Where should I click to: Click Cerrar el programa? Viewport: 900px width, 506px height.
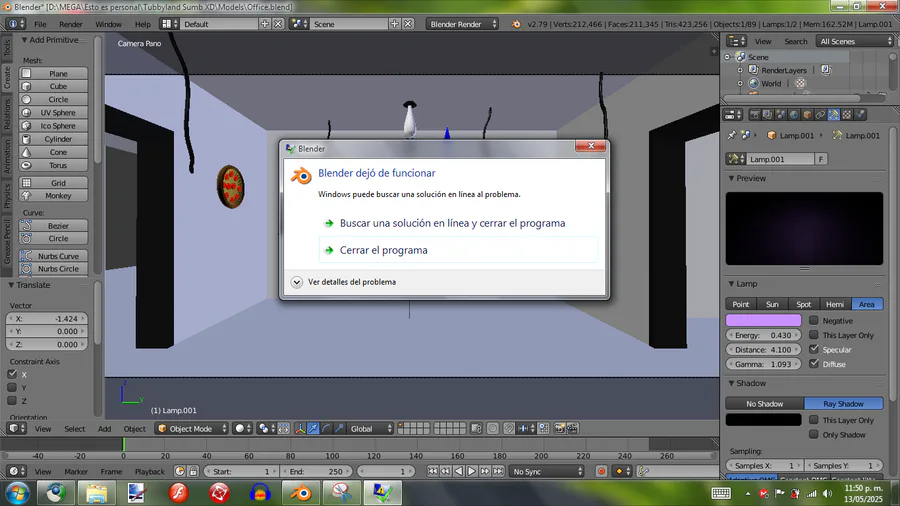[458, 250]
